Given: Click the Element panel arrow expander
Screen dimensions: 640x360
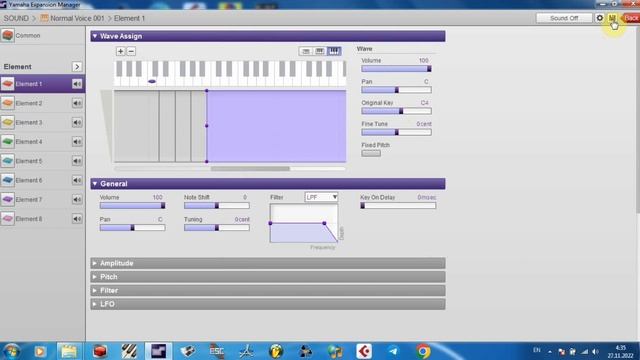Looking at the screenshot, I should click(77, 67).
